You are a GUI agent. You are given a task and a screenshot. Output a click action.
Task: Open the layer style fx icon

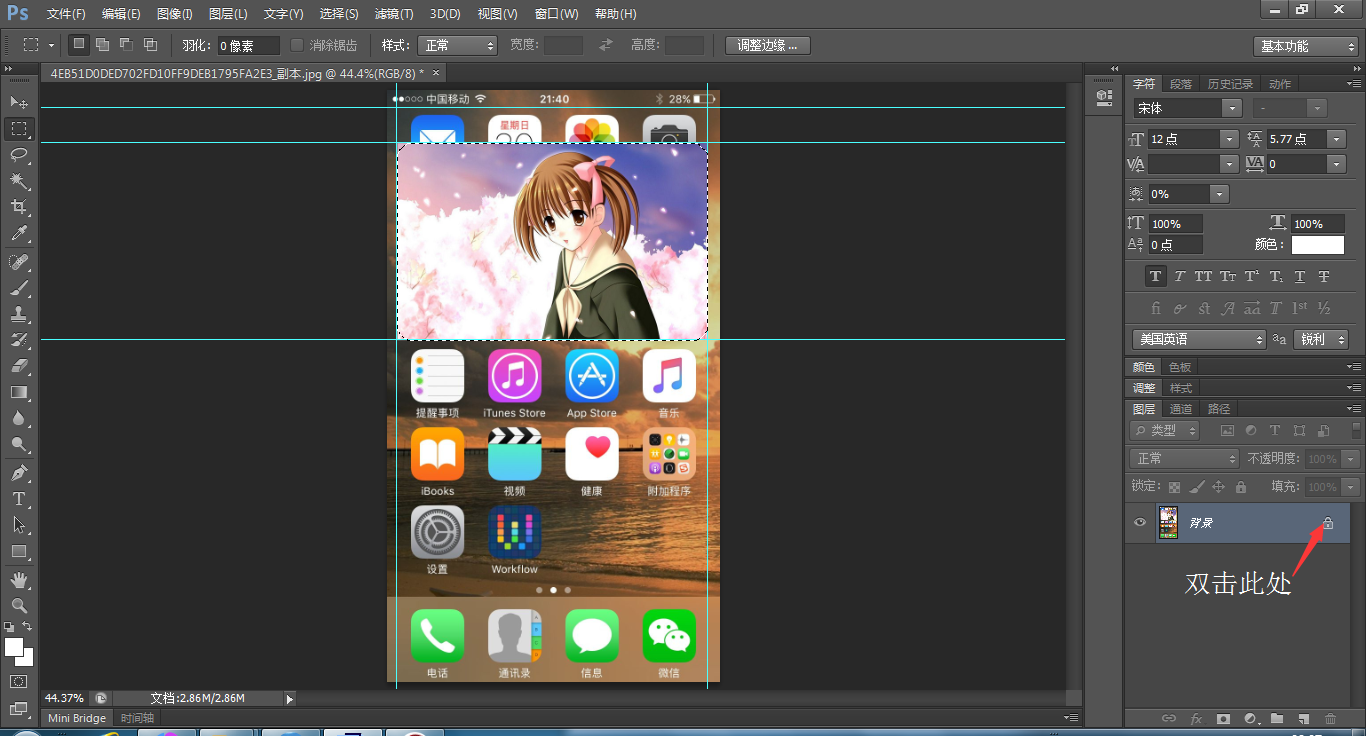tap(1196, 718)
